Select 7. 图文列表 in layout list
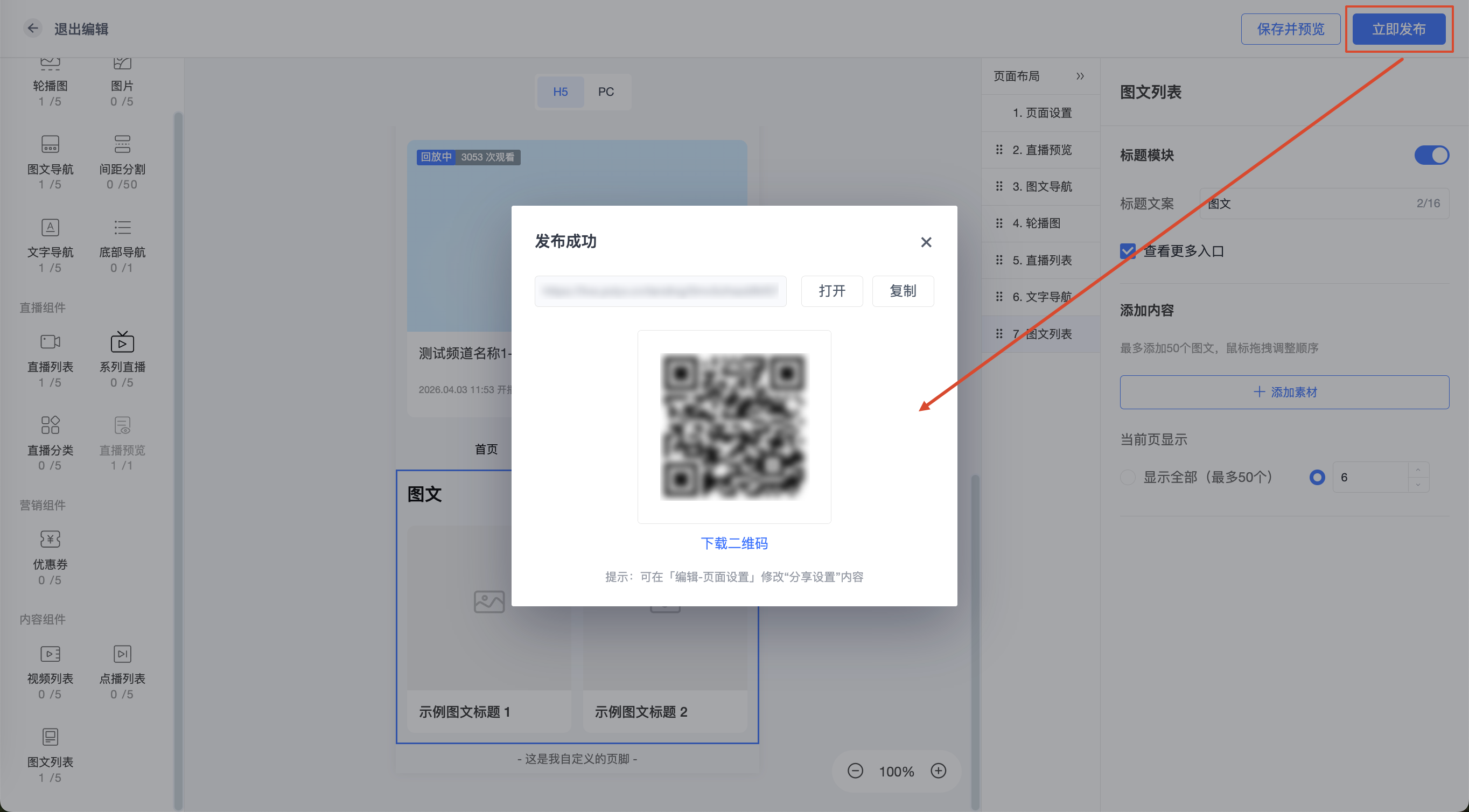 click(x=1040, y=334)
